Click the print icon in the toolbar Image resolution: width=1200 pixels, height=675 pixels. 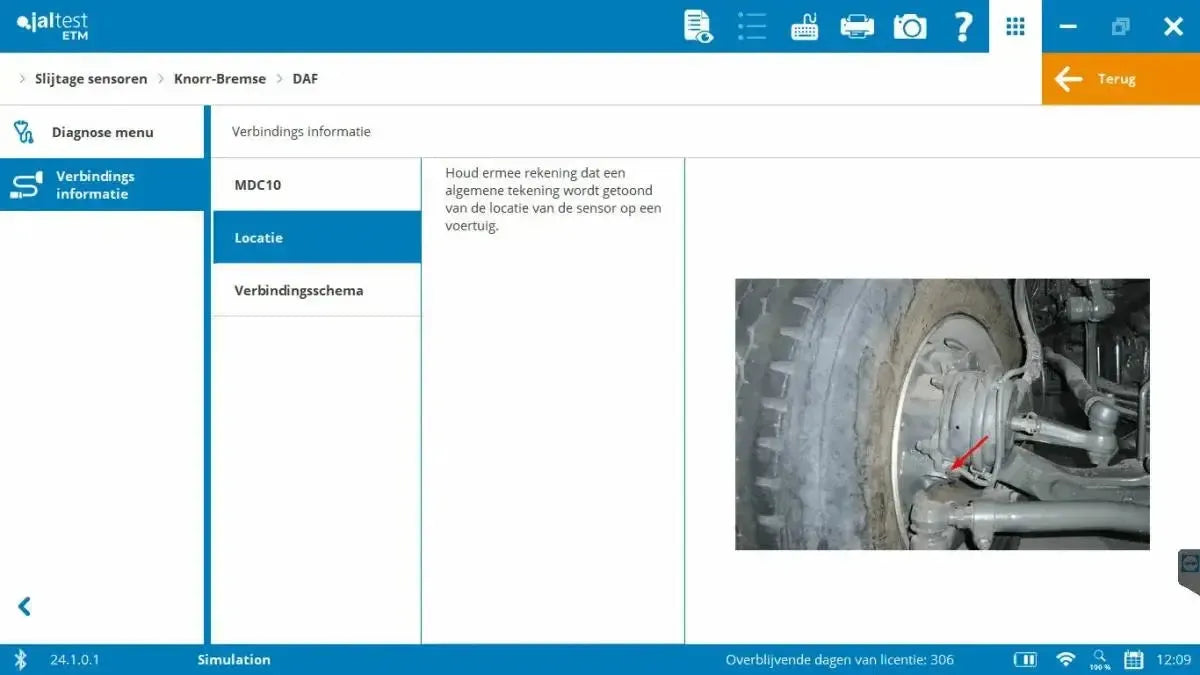tap(858, 26)
